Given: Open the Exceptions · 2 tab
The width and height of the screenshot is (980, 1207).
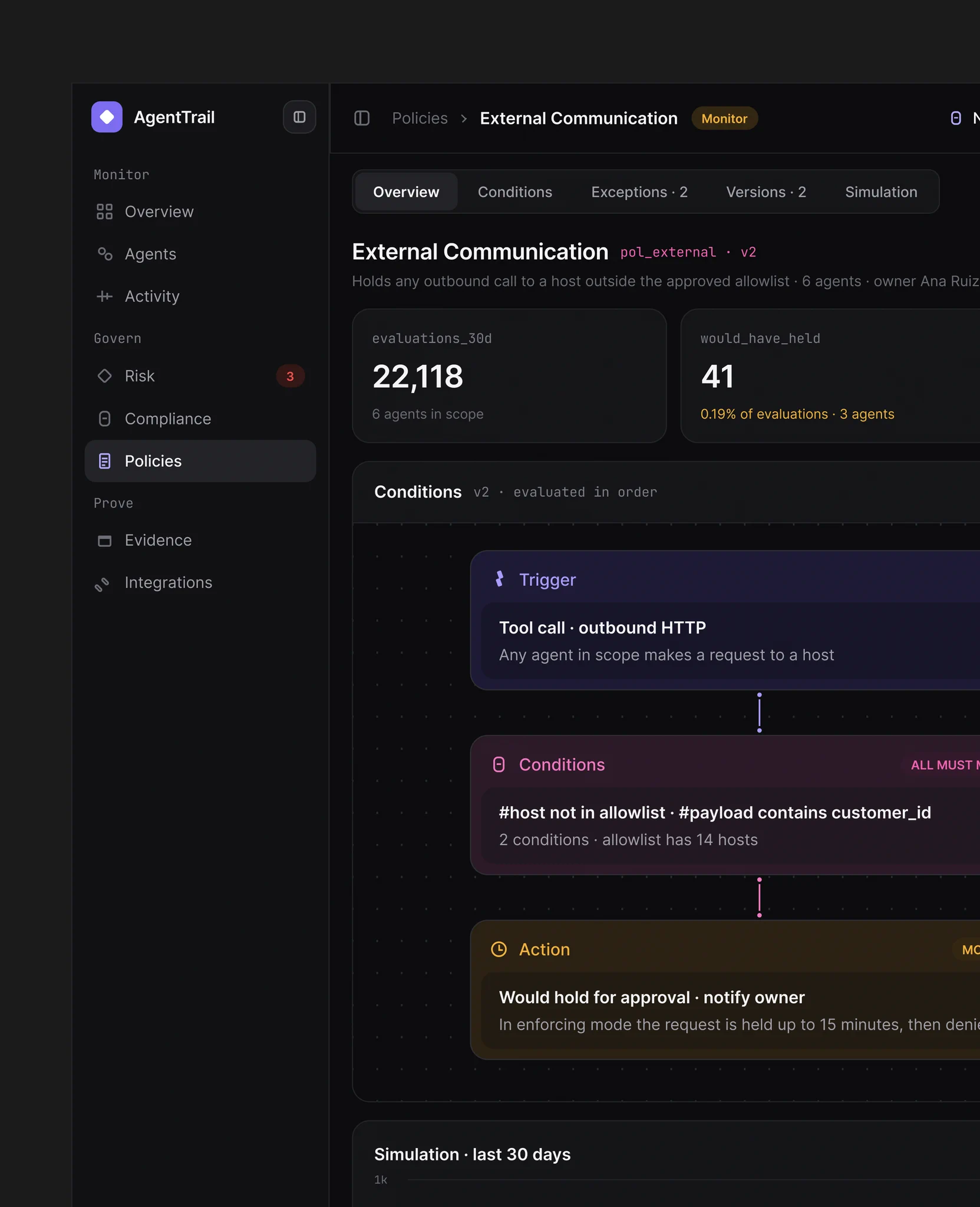Looking at the screenshot, I should tap(639, 192).
